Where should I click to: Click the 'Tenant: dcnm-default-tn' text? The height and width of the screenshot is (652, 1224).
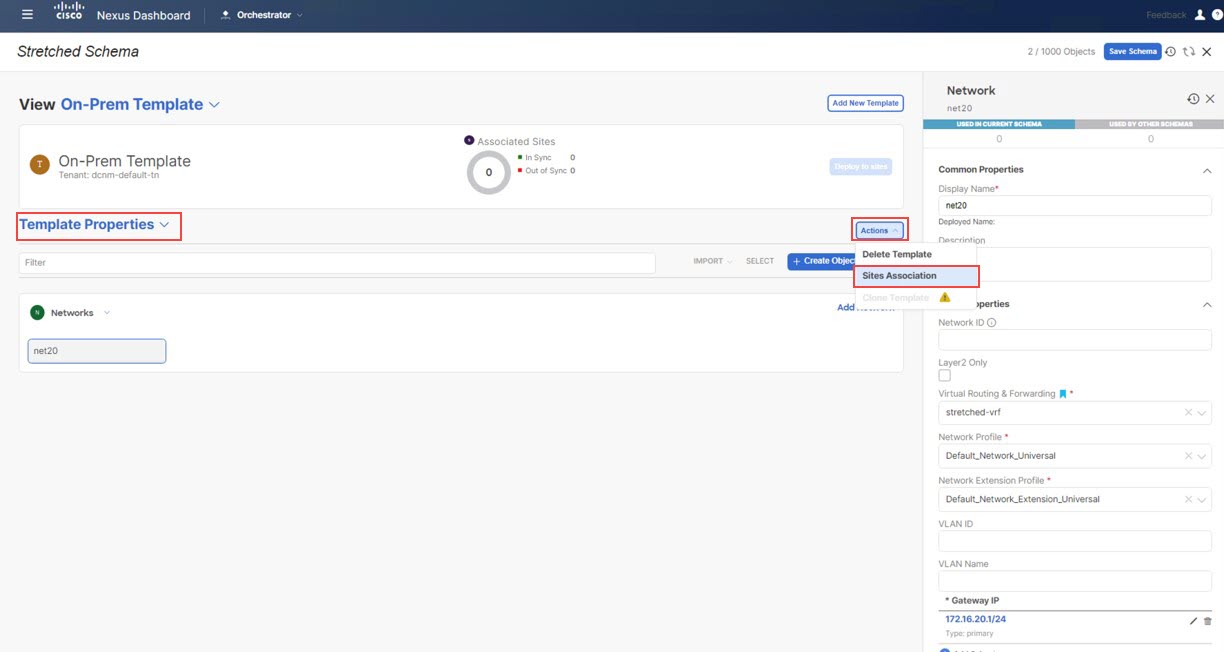tap(109, 175)
